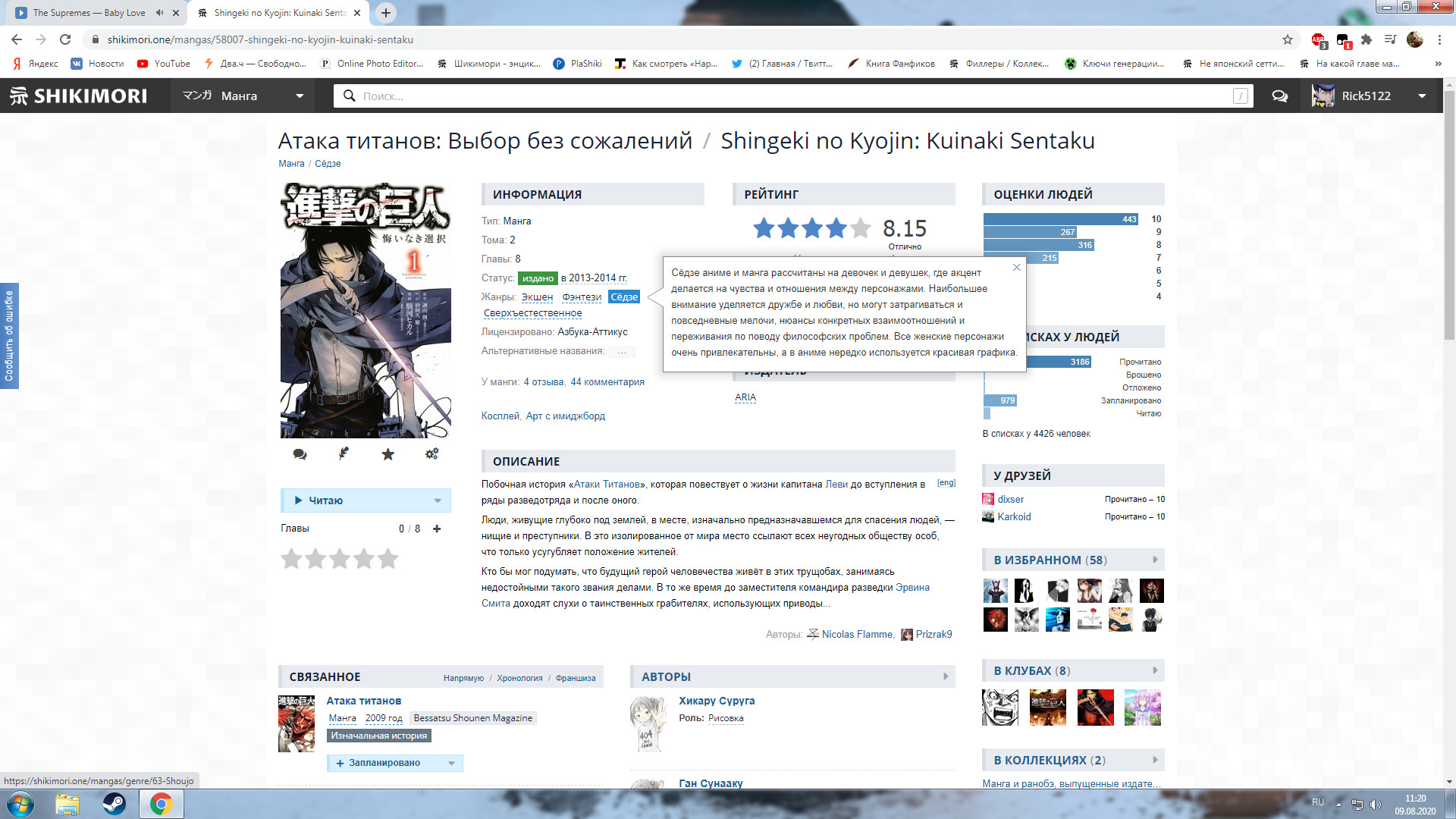This screenshot has width=1456, height=819.
Task: Increment chapters with the plus icon
Action: [437, 529]
